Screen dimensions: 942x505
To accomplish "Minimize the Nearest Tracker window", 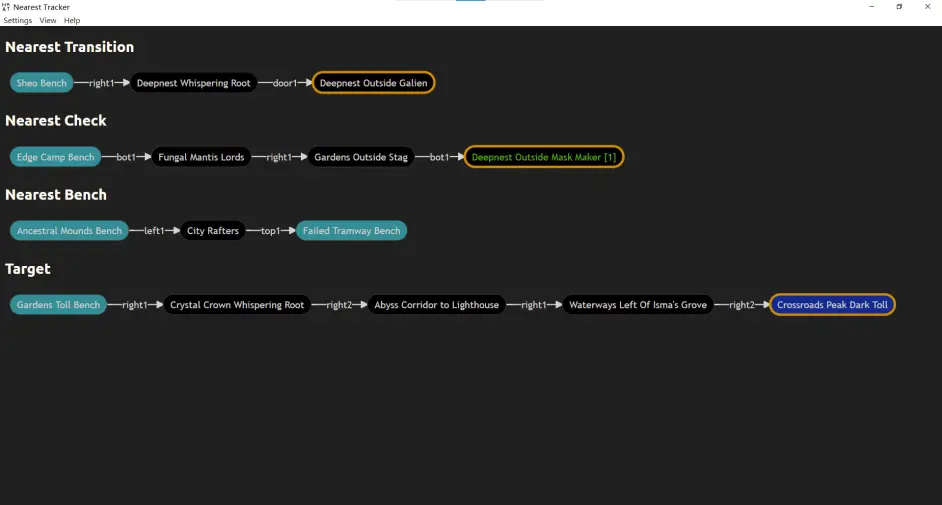I will click(x=872, y=7).
